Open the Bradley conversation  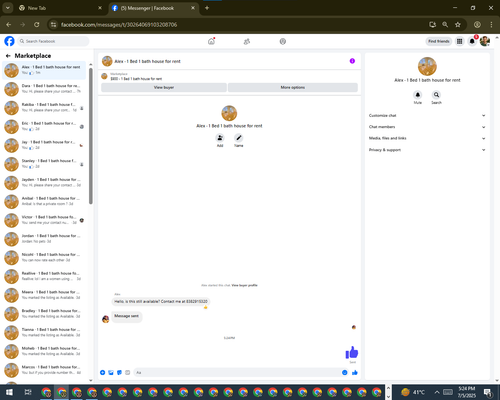point(44,313)
